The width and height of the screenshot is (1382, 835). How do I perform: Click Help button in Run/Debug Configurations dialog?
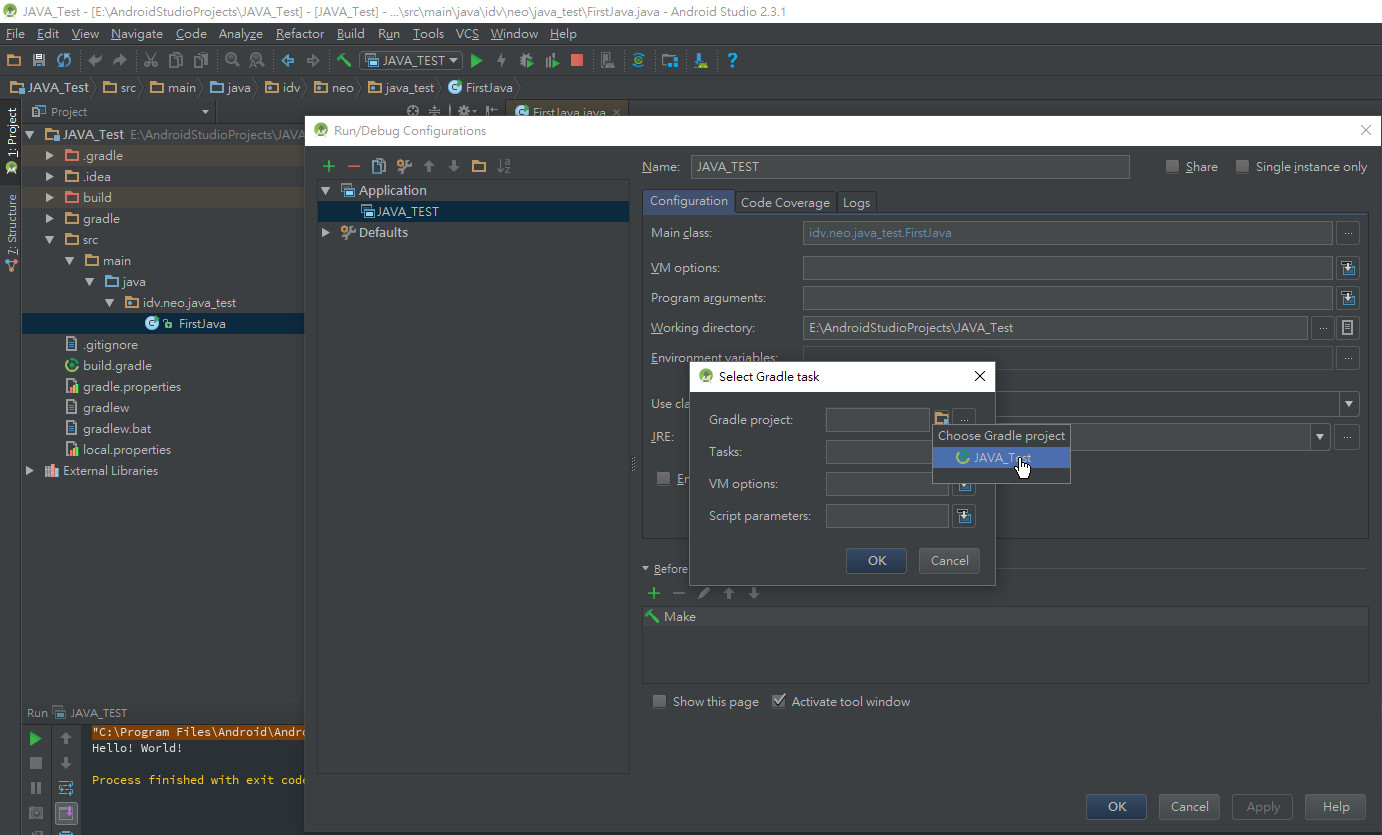[x=1336, y=807]
